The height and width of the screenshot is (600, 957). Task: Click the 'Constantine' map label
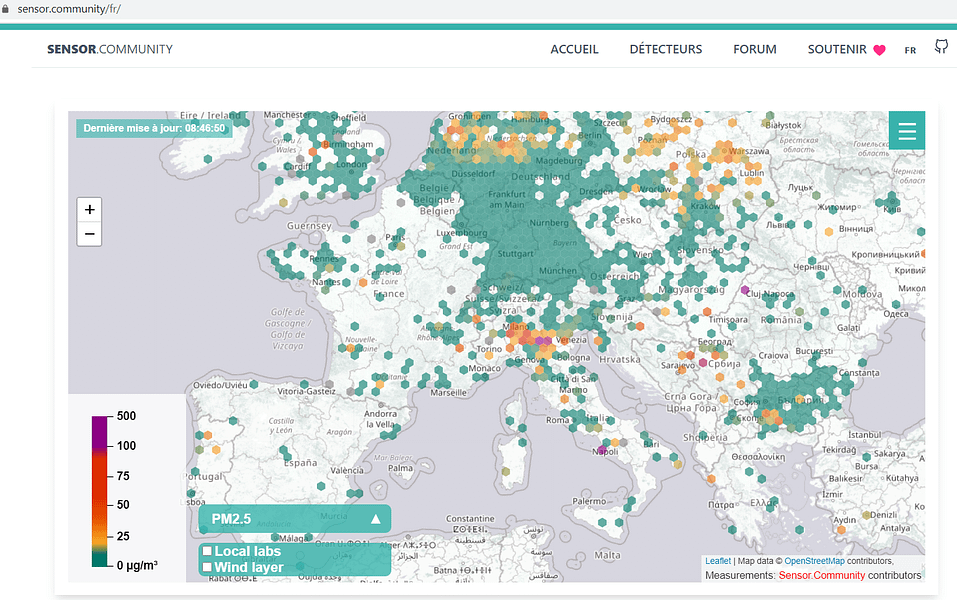(x=470, y=518)
